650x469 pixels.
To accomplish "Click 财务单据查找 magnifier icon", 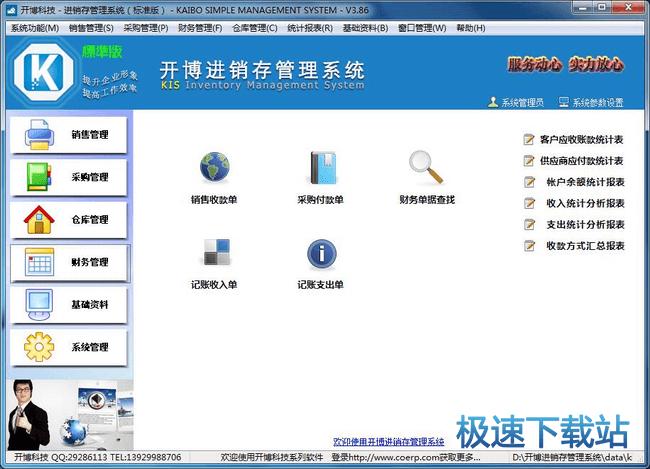I will pyautogui.click(x=426, y=167).
